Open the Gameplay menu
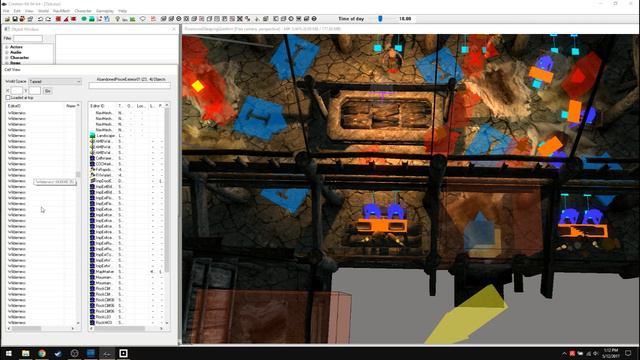640x360 pixels. (x=105, y=11)
